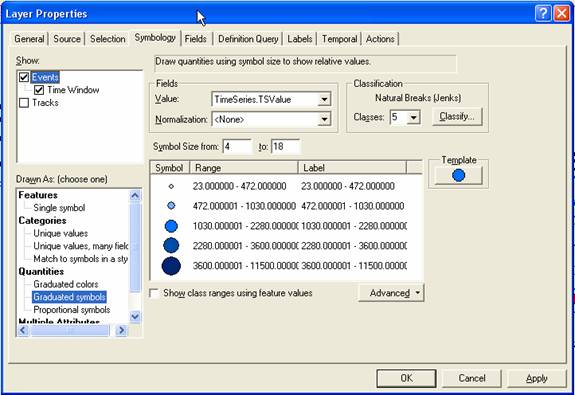Click the Symbol Size to field
Screen dimensions: 575x395
[x=285, y=146]
